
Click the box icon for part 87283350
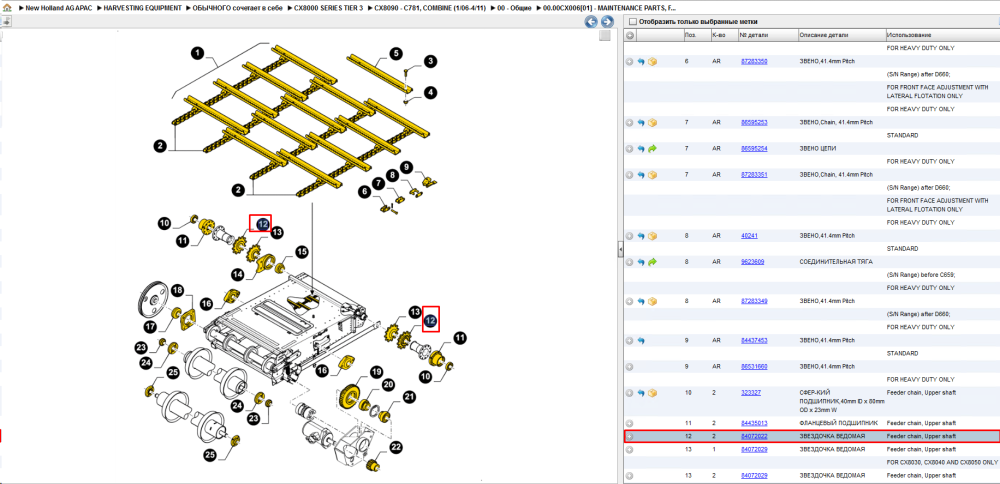[652, 62]
